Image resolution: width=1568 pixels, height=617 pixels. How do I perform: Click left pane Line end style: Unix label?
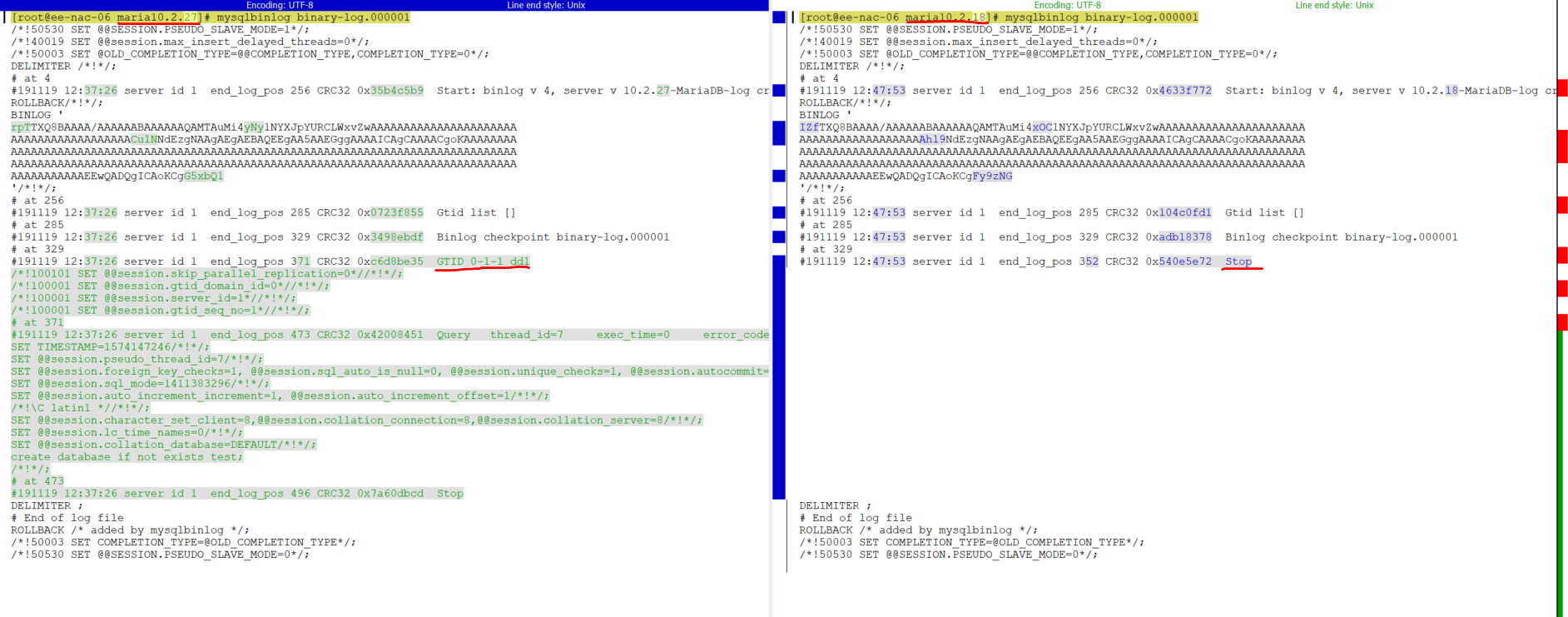tap(546, 5)
